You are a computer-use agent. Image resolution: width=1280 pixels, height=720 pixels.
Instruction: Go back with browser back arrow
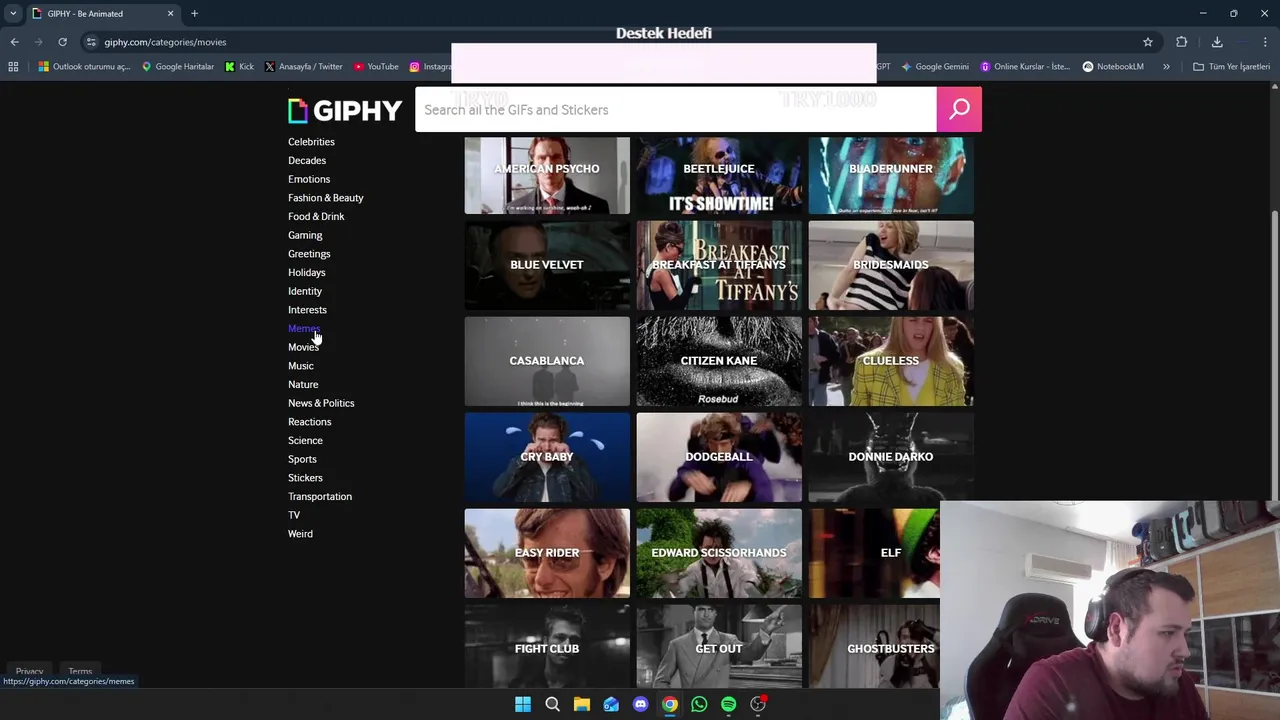[x=14, y=42]
